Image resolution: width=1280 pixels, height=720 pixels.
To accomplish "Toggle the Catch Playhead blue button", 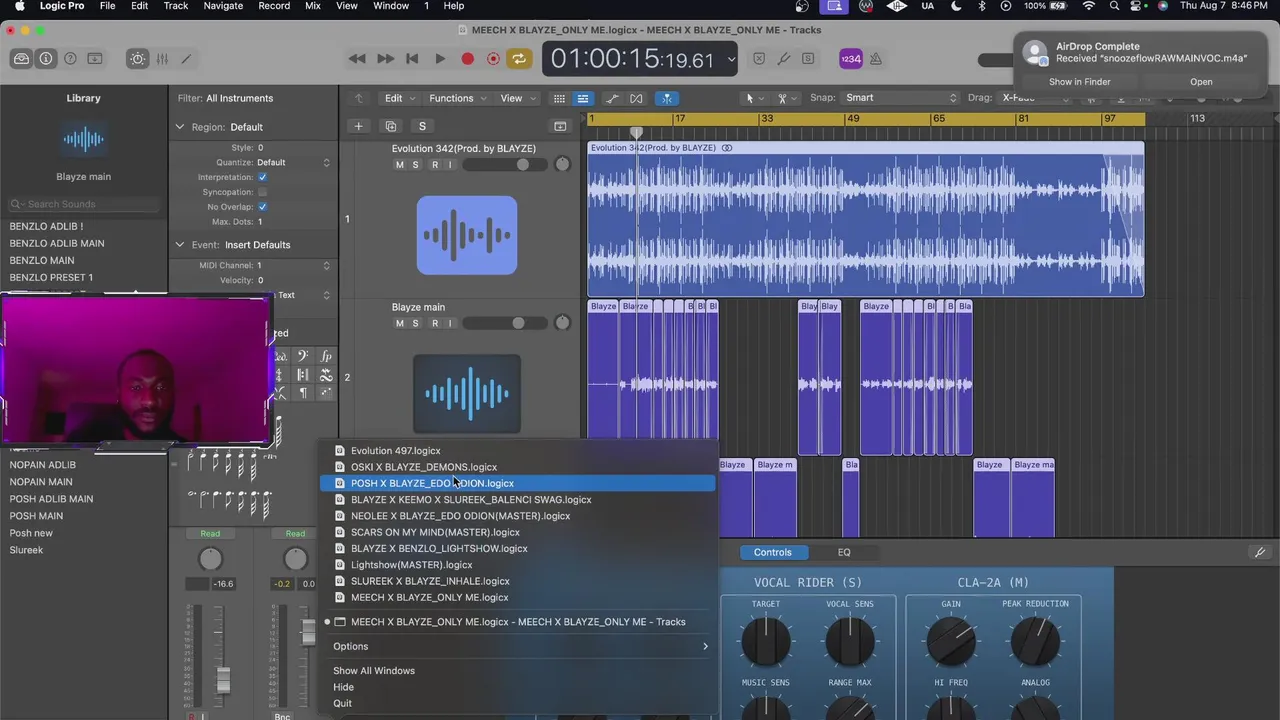I will click(666, 98).
